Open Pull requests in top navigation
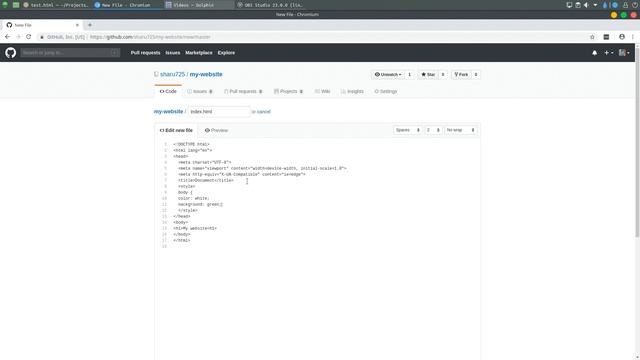The image size is (640, 360). click(145, 53)
